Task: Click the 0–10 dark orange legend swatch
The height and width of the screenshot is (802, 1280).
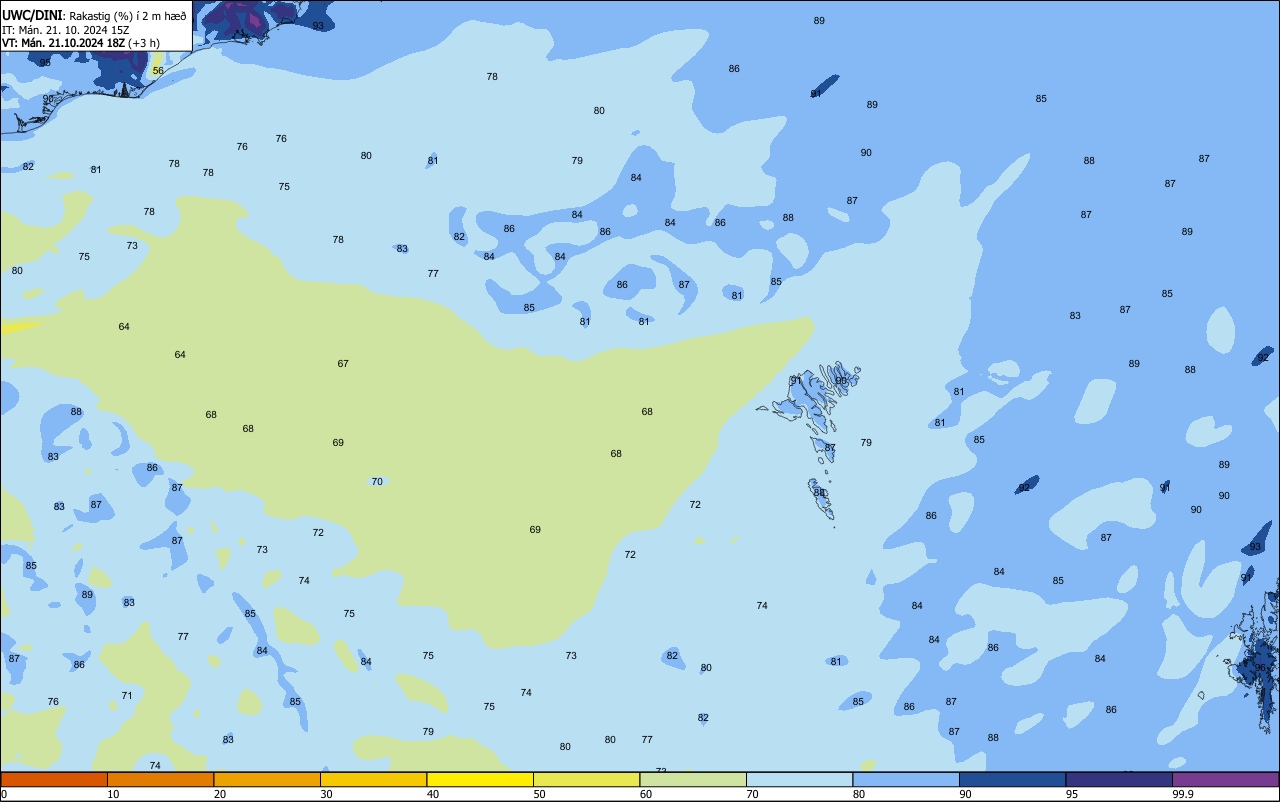Action: 54,779
